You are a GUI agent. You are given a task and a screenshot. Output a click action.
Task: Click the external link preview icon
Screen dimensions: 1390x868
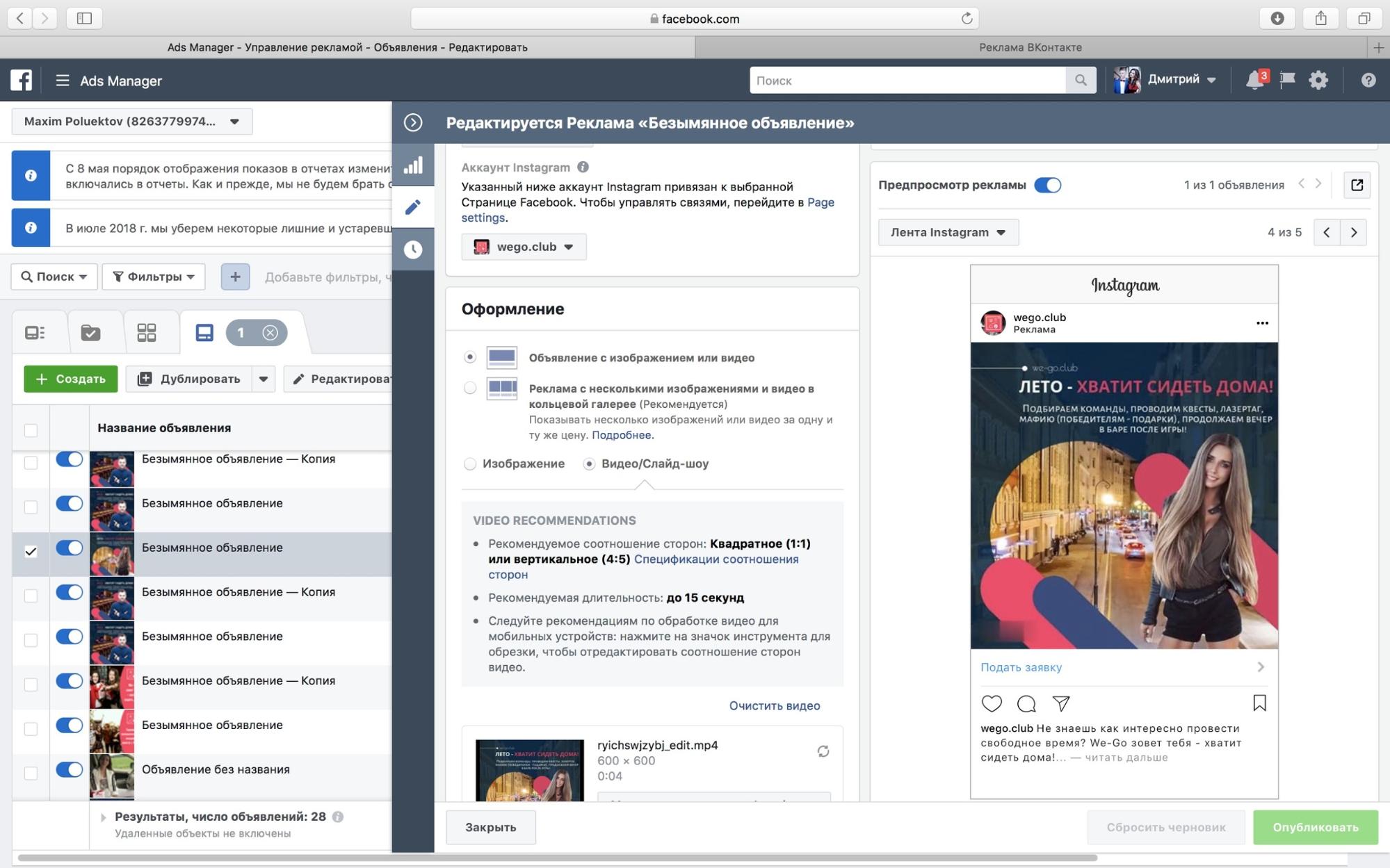point(1357,184)
